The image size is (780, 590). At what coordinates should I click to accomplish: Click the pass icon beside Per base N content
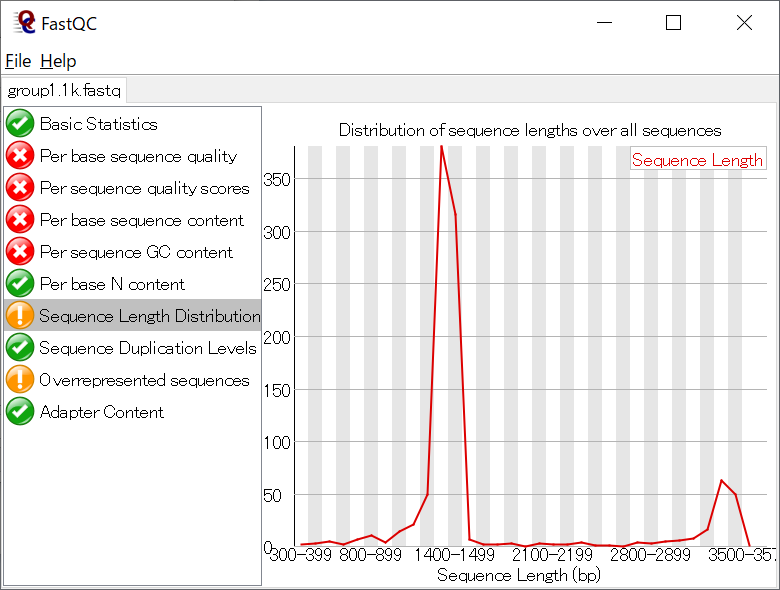tap(20, 283)
